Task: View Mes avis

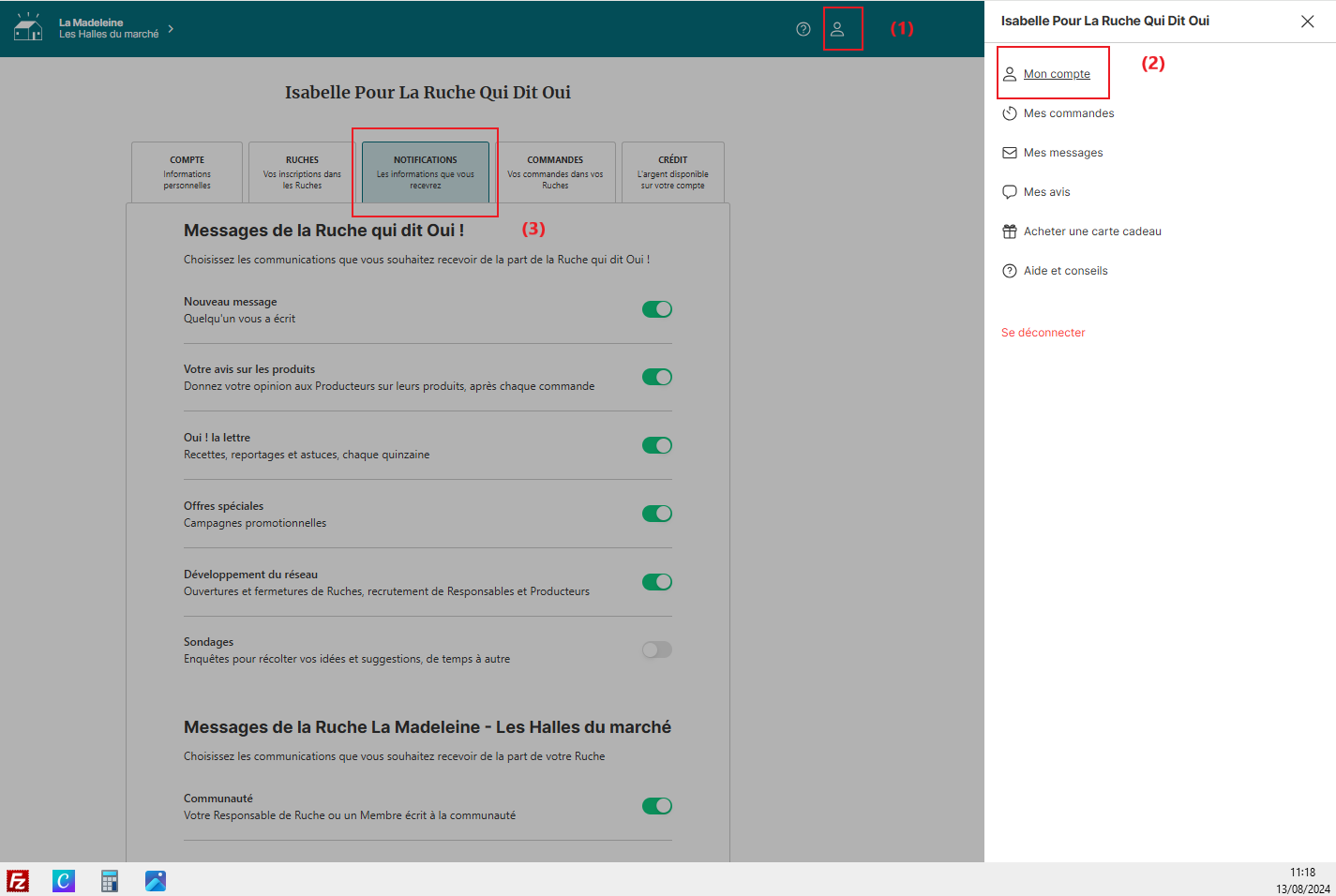Action: [1046, 192]
